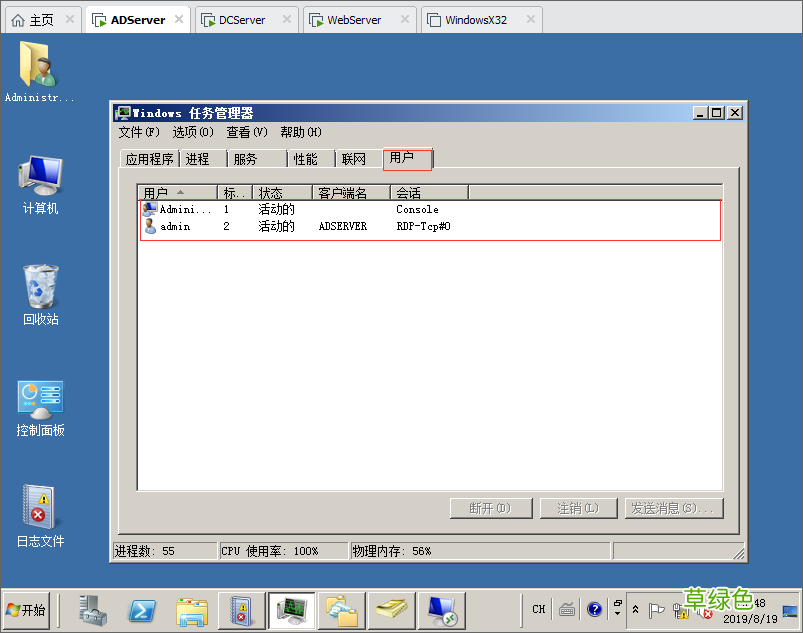
Task: Open the event log tool in the taskbar
Action: (241, 610)
